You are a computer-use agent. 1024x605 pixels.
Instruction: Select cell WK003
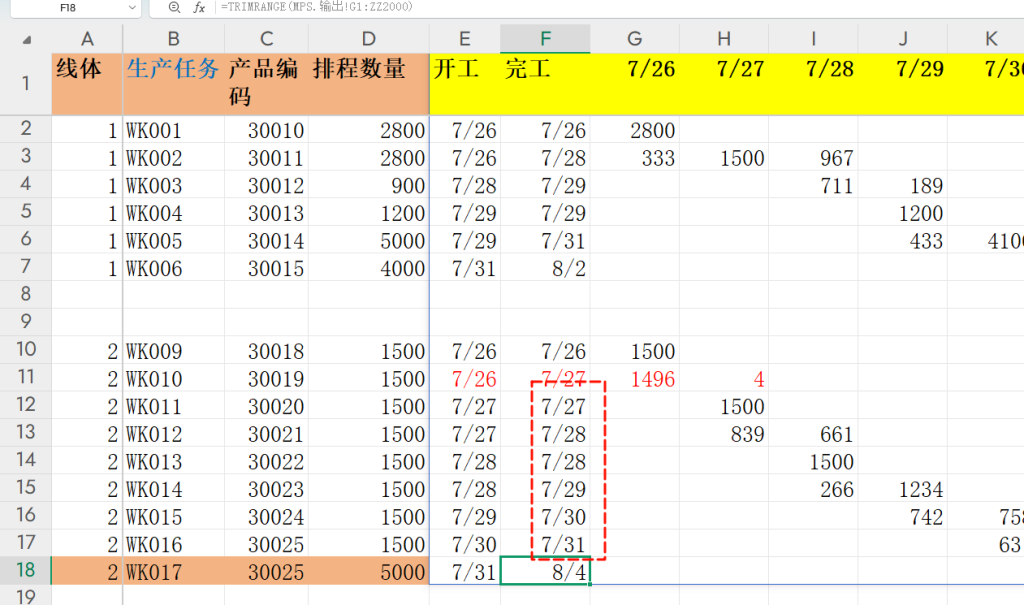[x=173, y=186]
